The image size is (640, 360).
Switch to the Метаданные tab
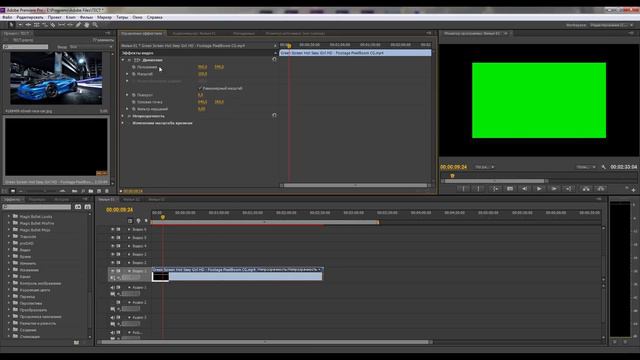tap(244, 33)
